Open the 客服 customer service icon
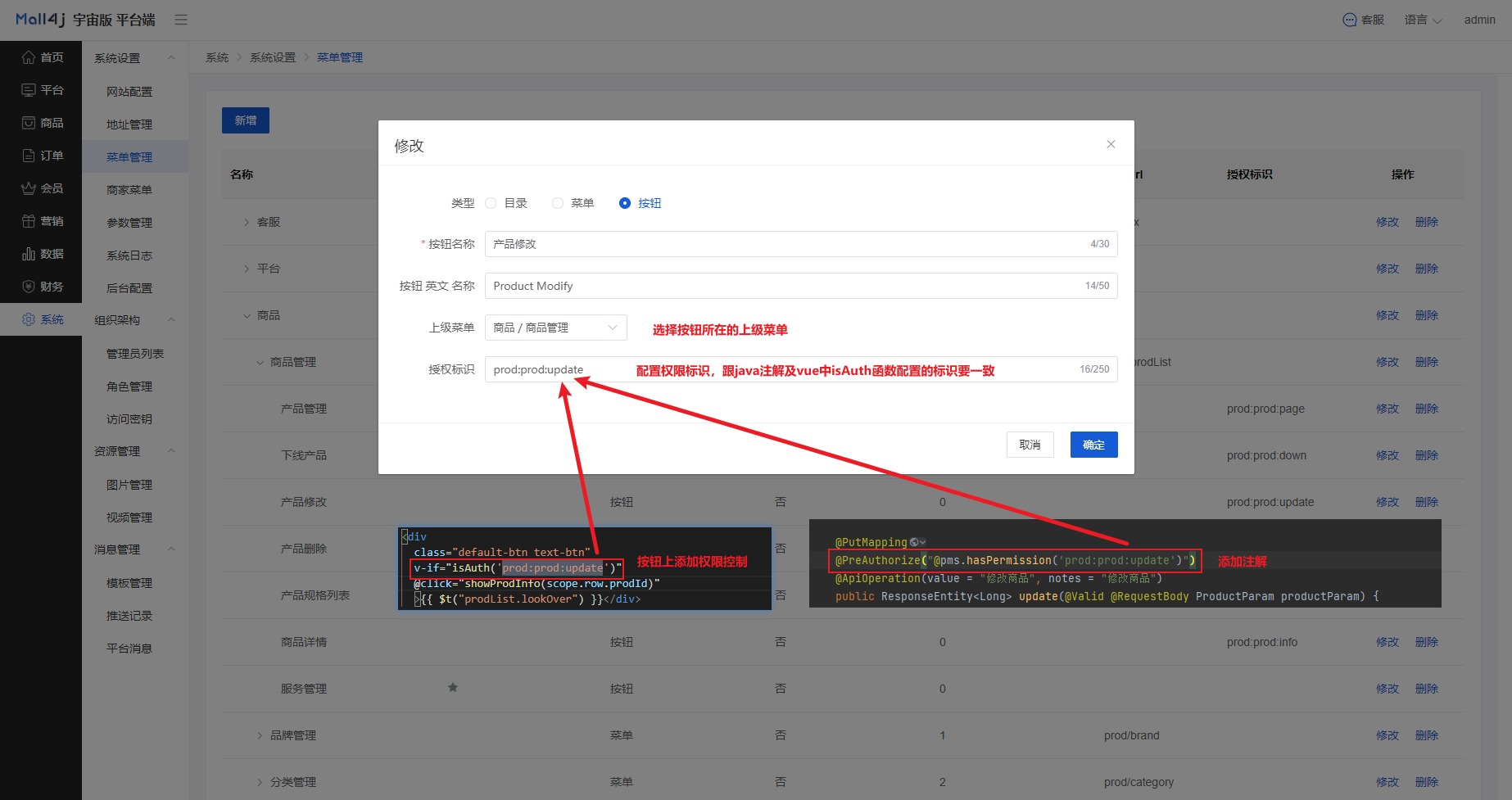This screenshot has height=800, width=1512. click(1350, 20)
